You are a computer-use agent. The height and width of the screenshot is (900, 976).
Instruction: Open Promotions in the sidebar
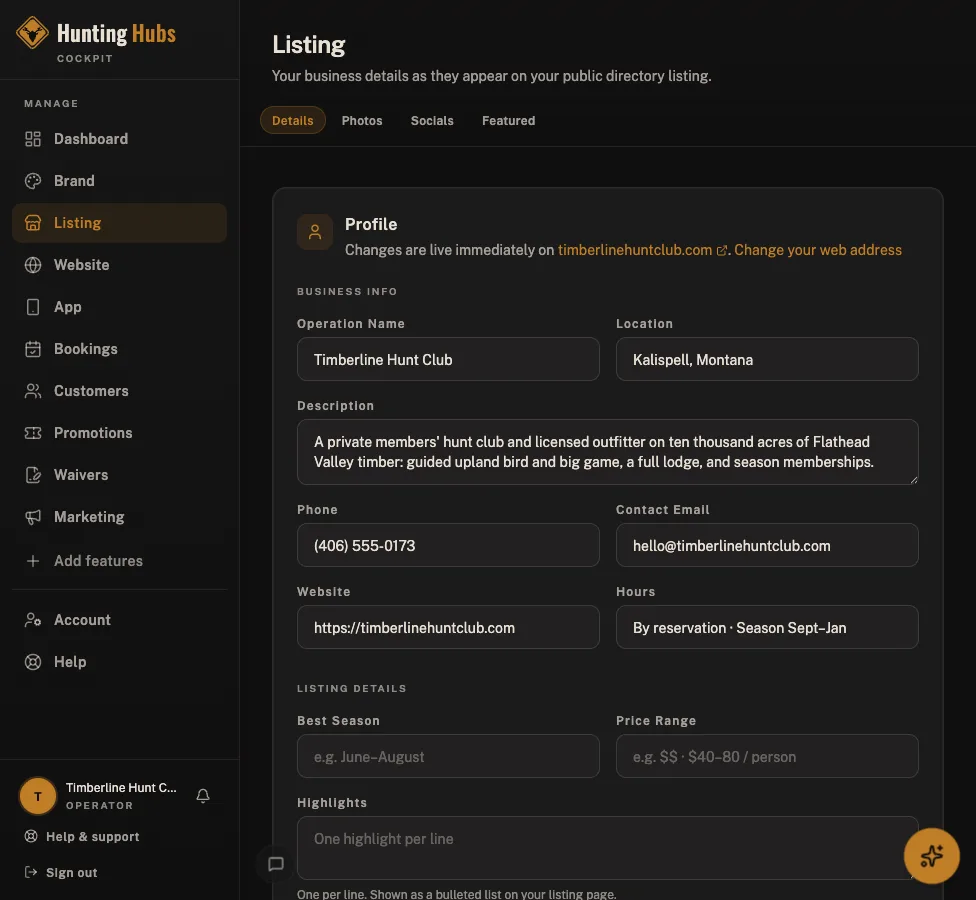click(120, 433)
